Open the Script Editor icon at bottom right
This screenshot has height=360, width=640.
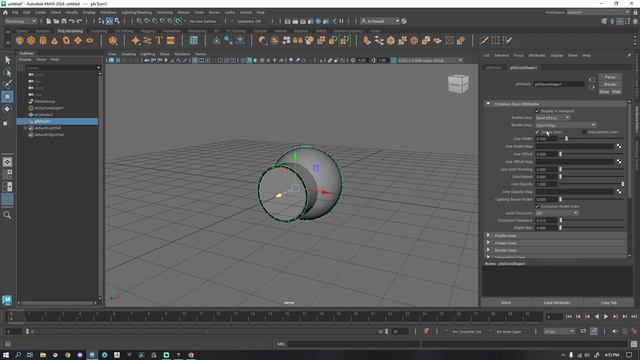point(634,344)
